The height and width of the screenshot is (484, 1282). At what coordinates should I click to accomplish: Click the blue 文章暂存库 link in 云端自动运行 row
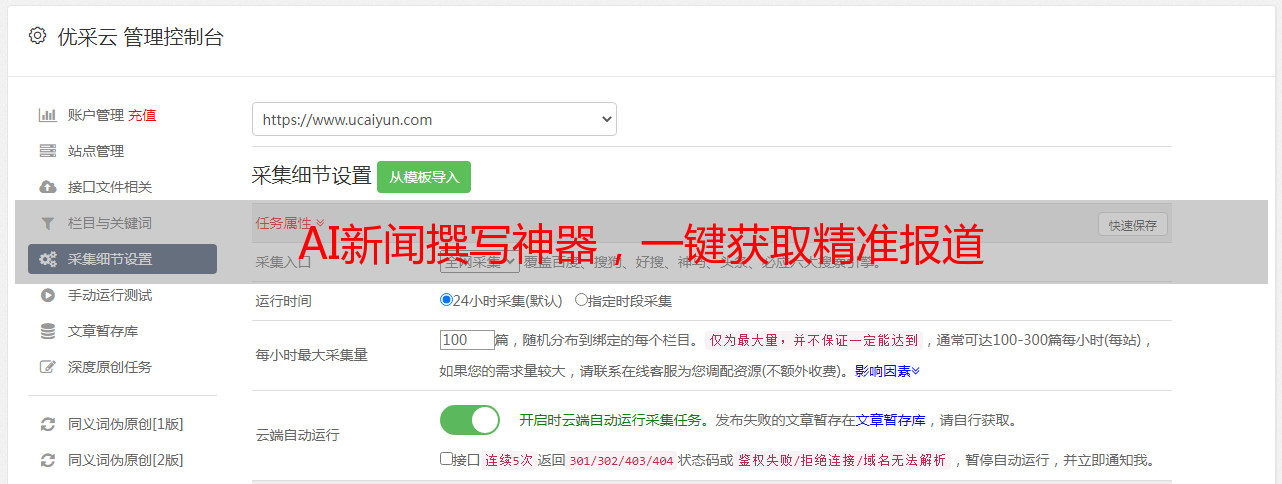coord(891,420)
